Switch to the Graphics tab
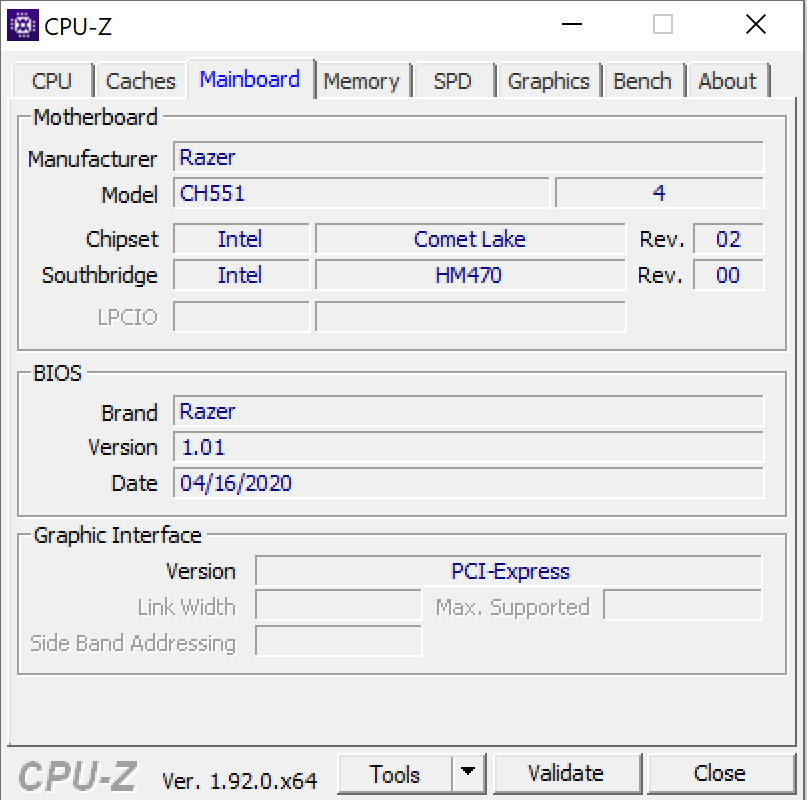 pyautogui.click(x=549, y=81)
